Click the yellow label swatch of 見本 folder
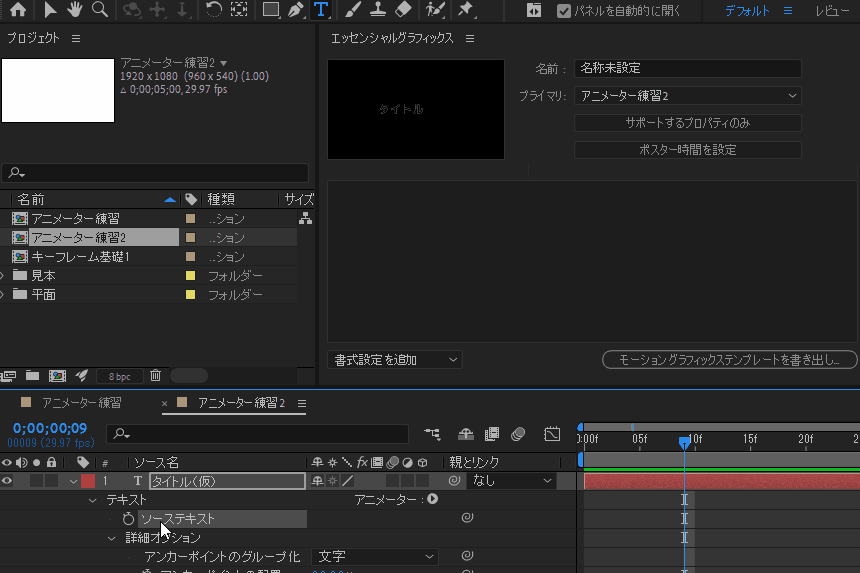This screenshot has height=573, width=860. [x=190, y=275]
